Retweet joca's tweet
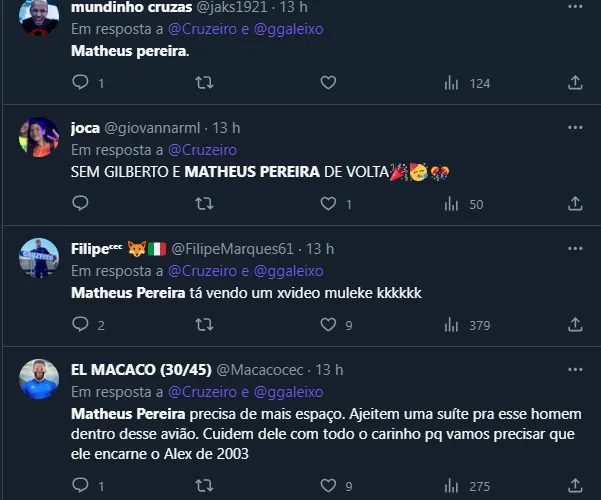This screenshot has height=500, width=601. click(x=204, y=204)
